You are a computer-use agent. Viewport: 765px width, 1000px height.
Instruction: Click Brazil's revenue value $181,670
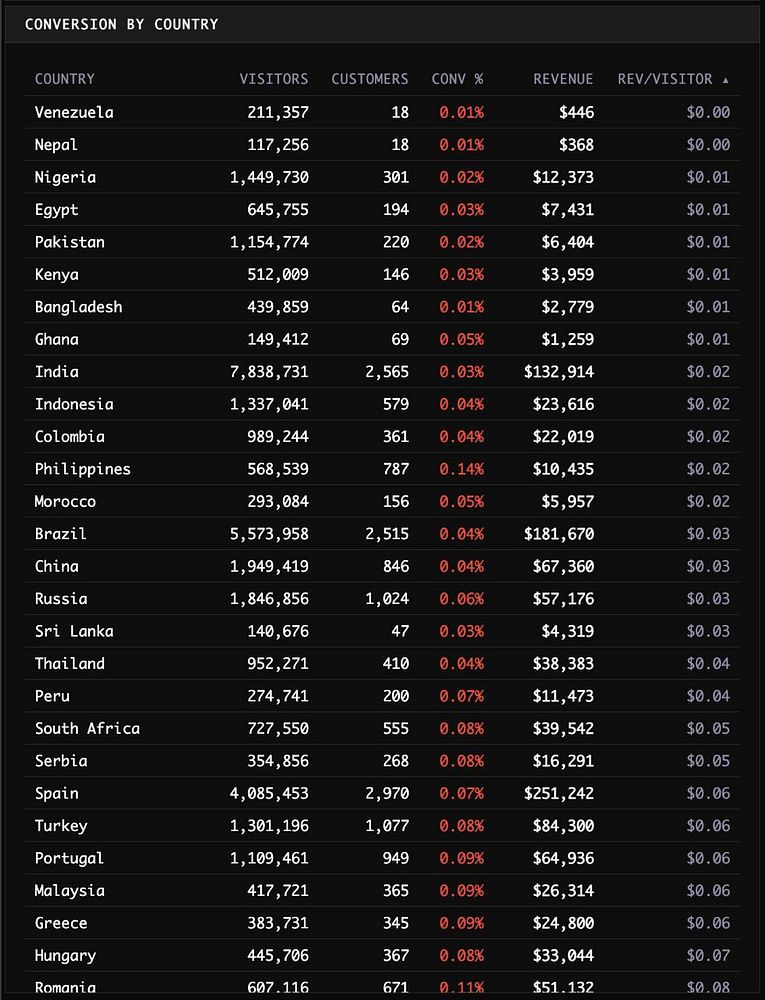558,534
